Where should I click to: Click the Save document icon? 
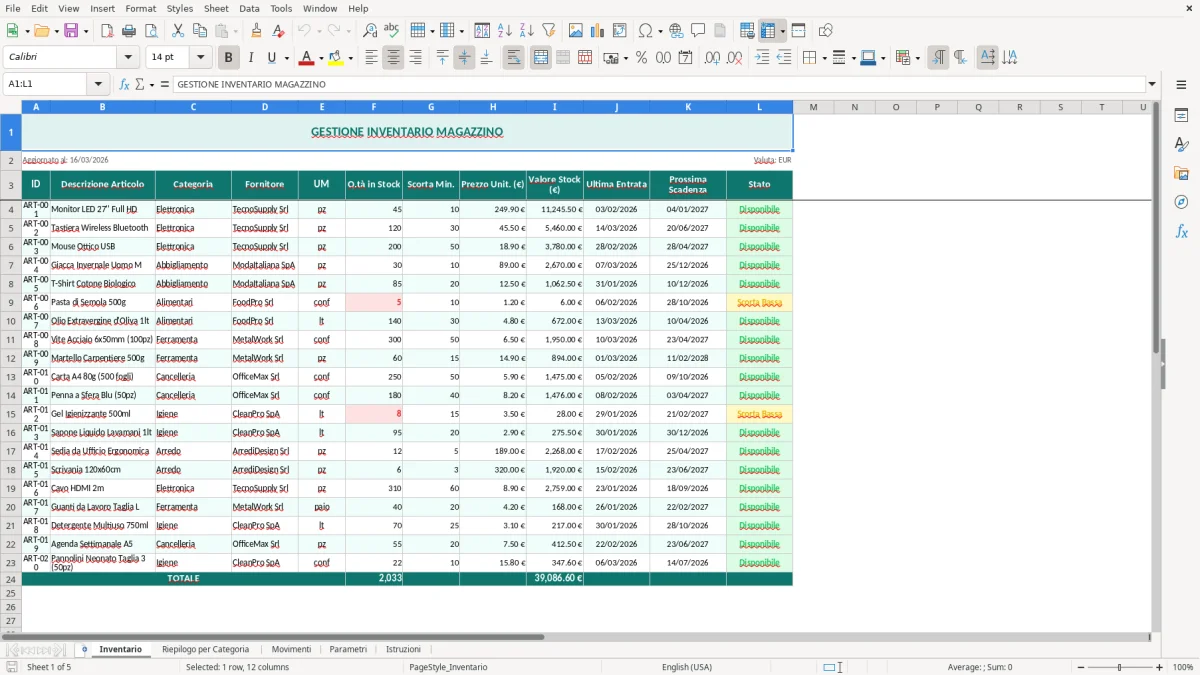[x=71, y=31]
